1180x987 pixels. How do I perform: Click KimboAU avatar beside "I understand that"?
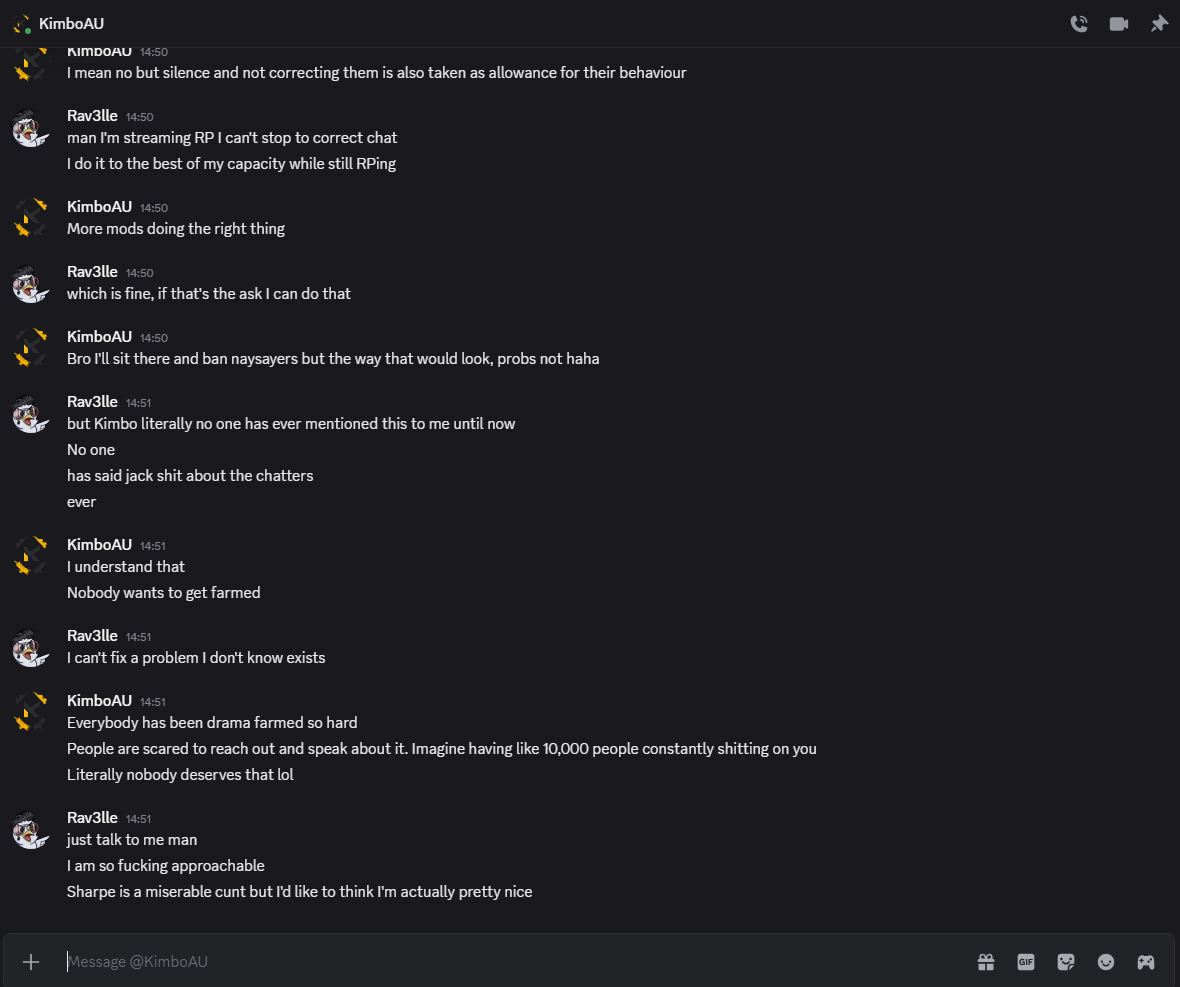point(31,557)
